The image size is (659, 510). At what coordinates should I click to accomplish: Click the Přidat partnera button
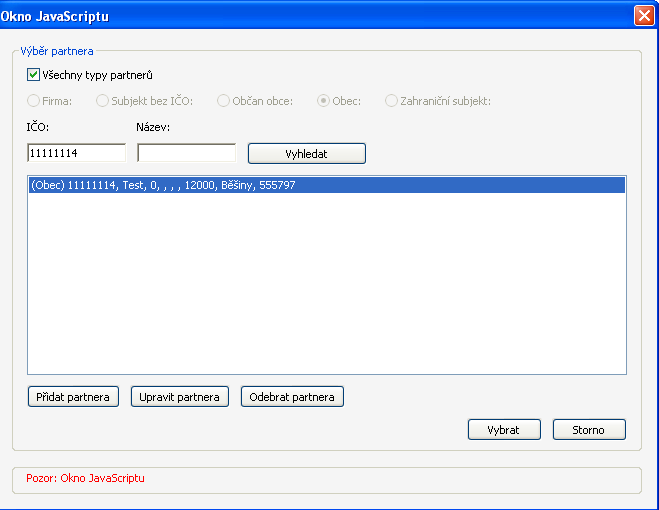73,396
